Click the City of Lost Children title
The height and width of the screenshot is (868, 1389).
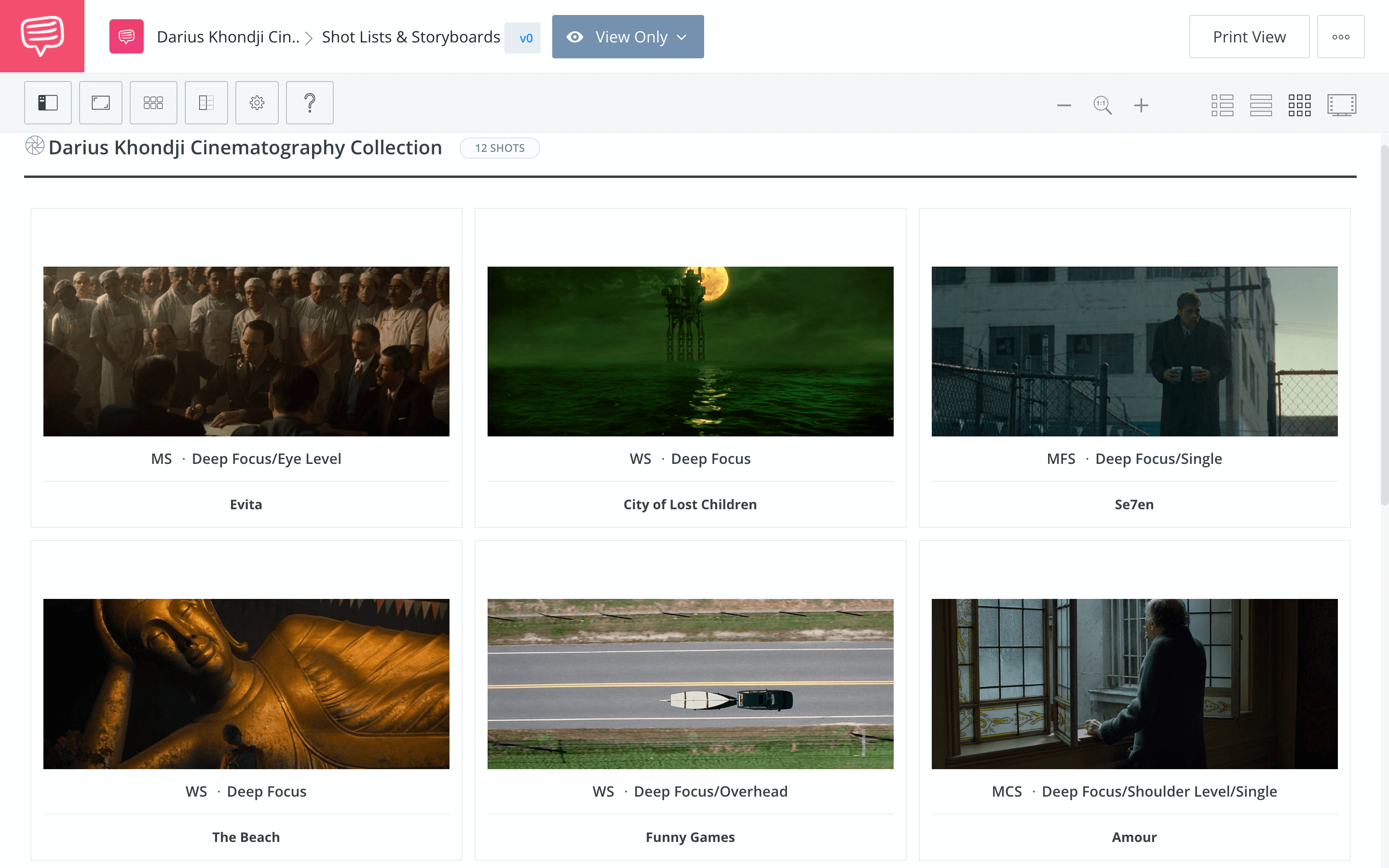point(690,504)
